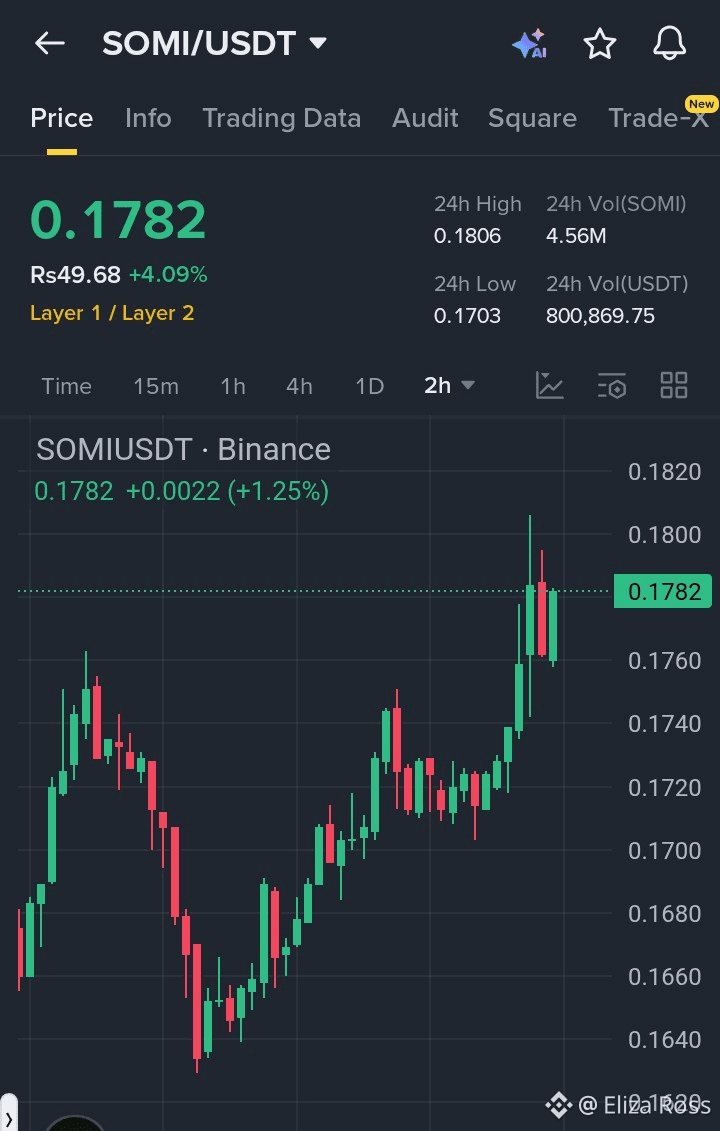Open the AI sparkle assistant icon

[530, 44]
